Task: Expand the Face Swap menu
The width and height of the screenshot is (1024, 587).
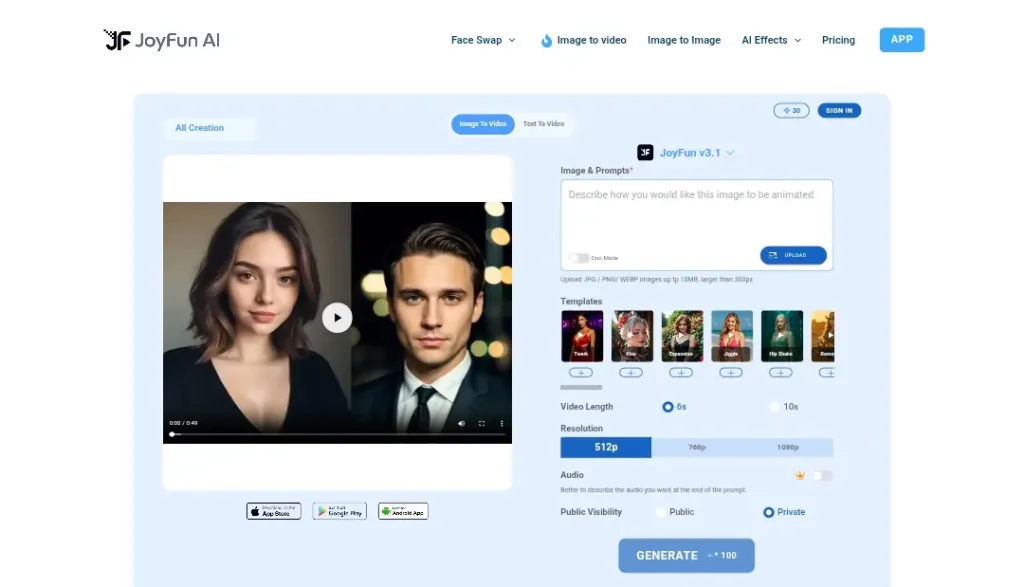Action: tap(483, 40)
